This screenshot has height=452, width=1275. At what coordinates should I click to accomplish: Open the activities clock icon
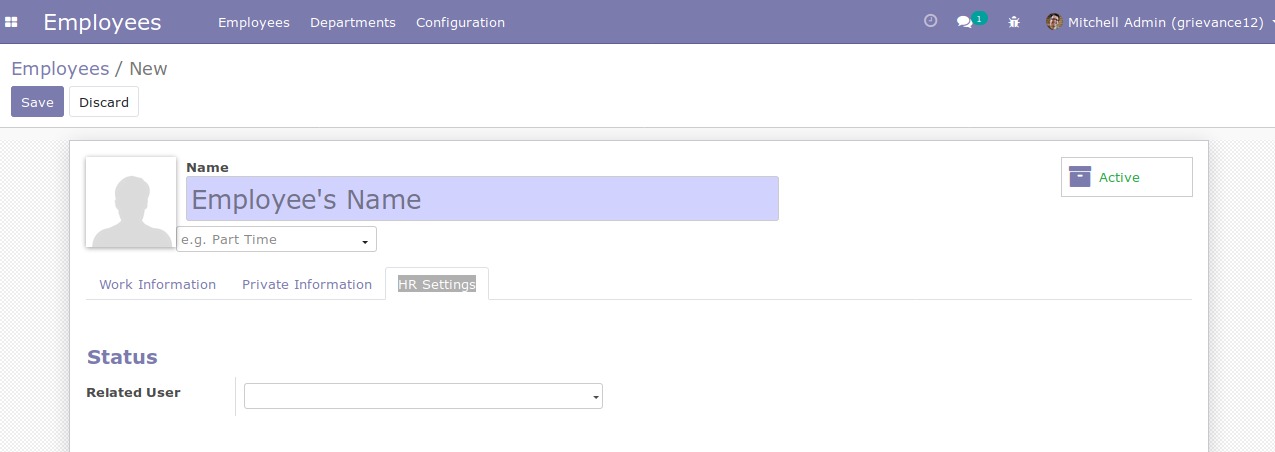coord(930,21)
